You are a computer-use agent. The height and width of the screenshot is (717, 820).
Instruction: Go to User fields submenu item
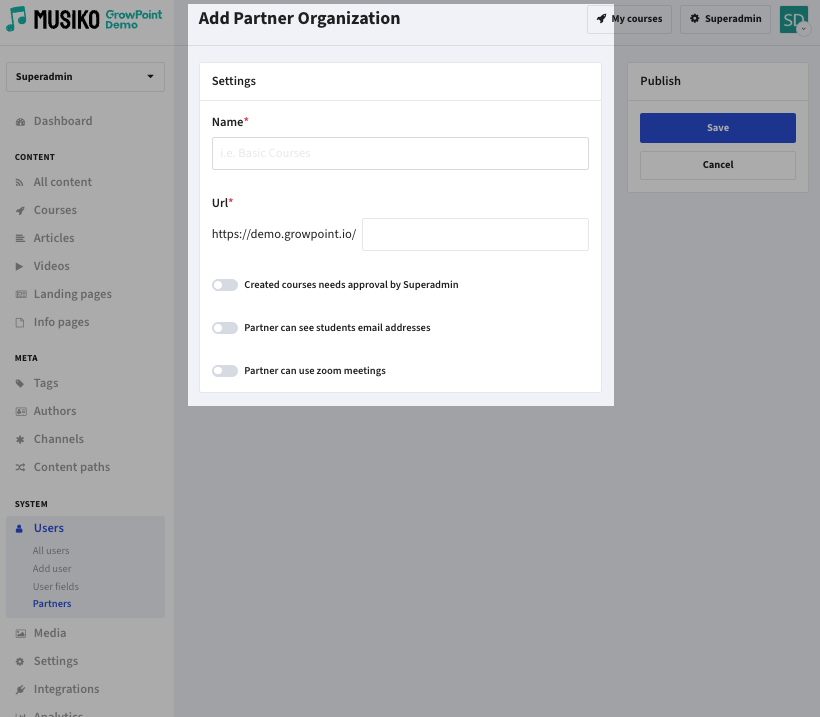55,587
